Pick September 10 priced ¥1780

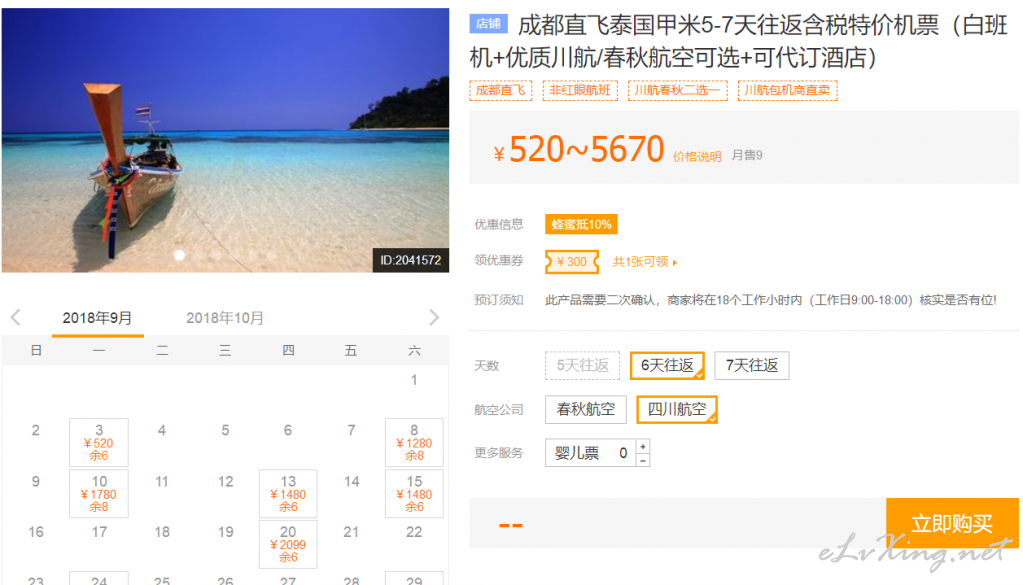click(x=99, y=494)
